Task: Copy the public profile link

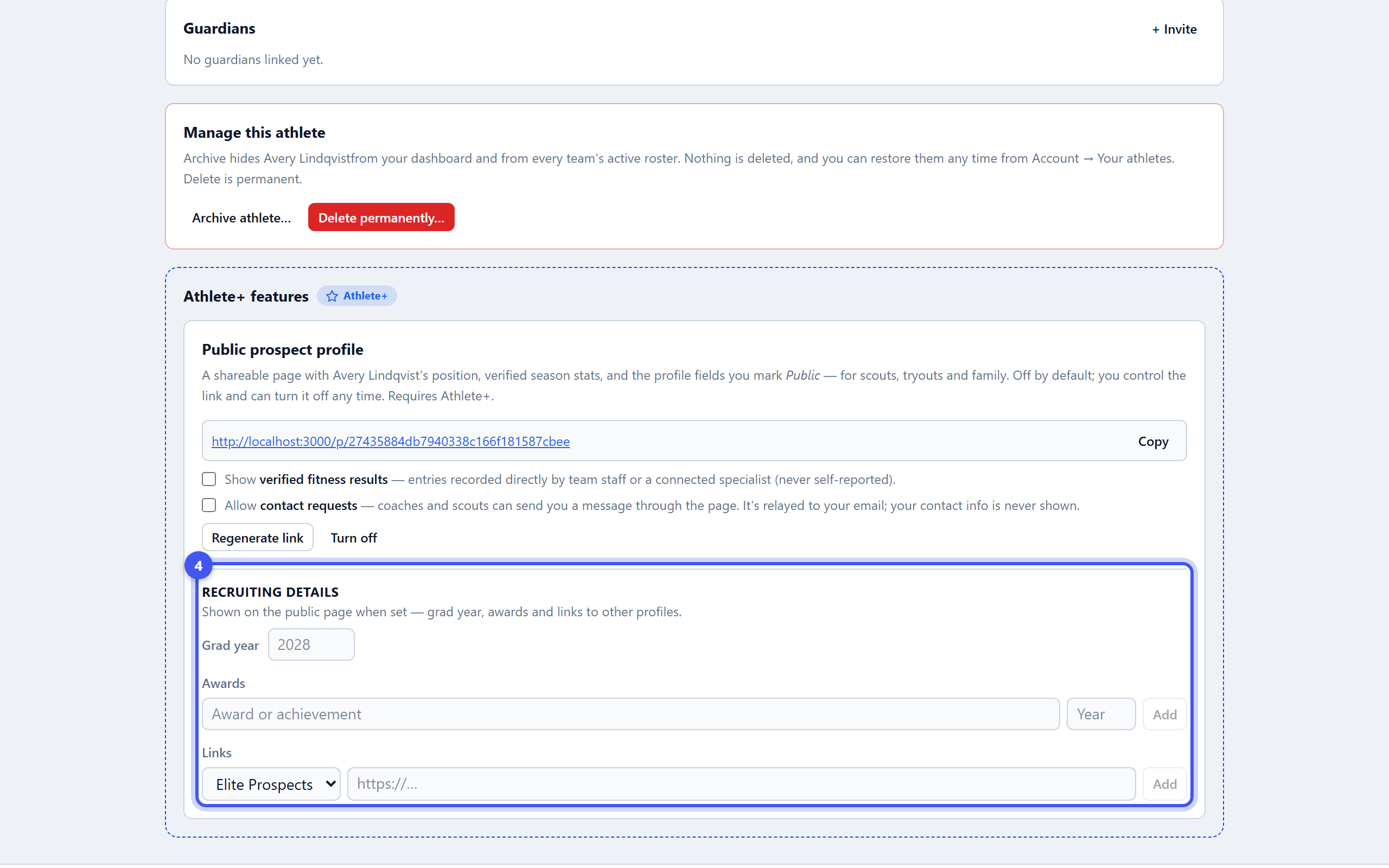Action: [x=1153, y=441]
